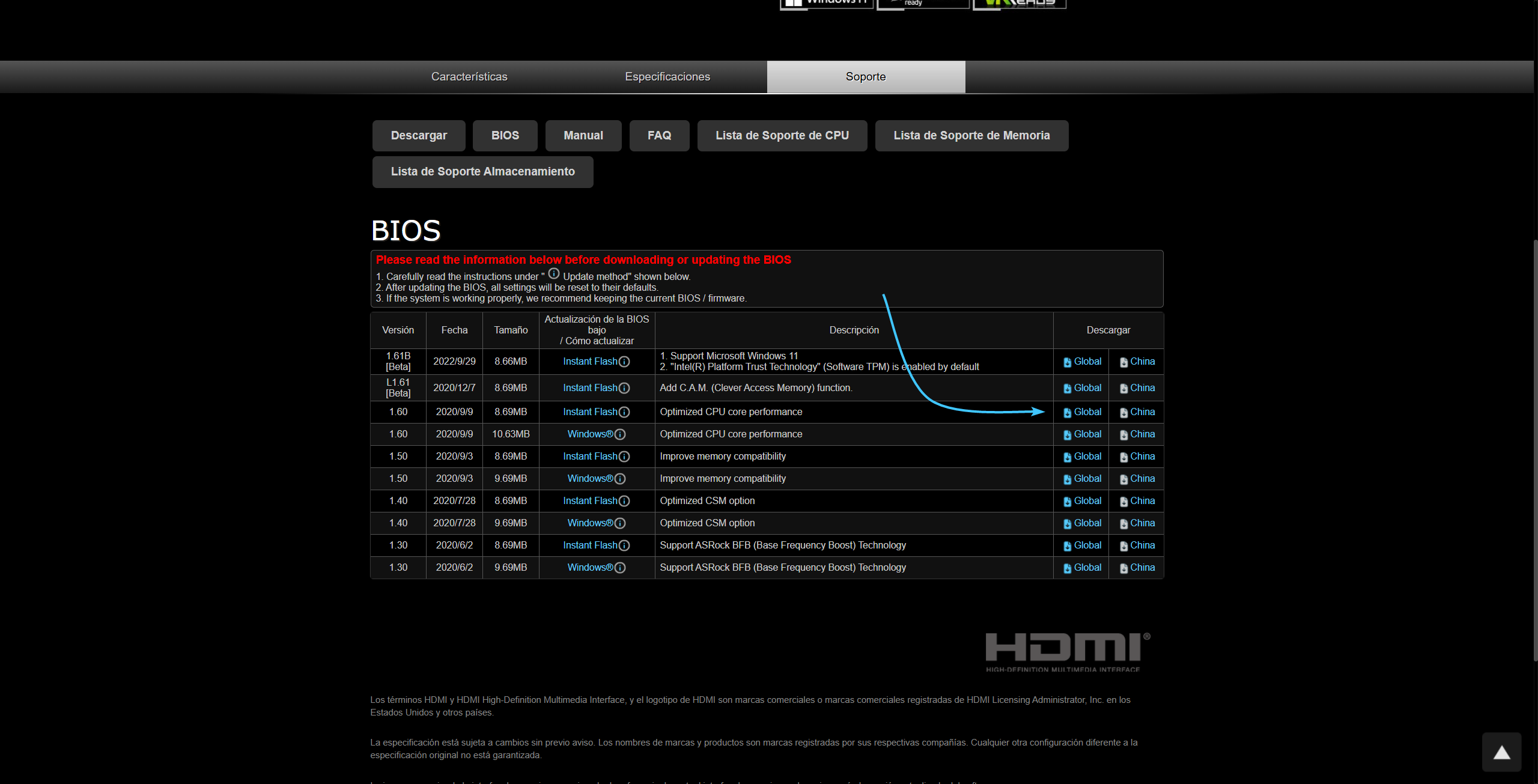Click info icon beside Windows® in 1.30 row
Viewport: 1538px width, 784px height.
coord(620,568)
